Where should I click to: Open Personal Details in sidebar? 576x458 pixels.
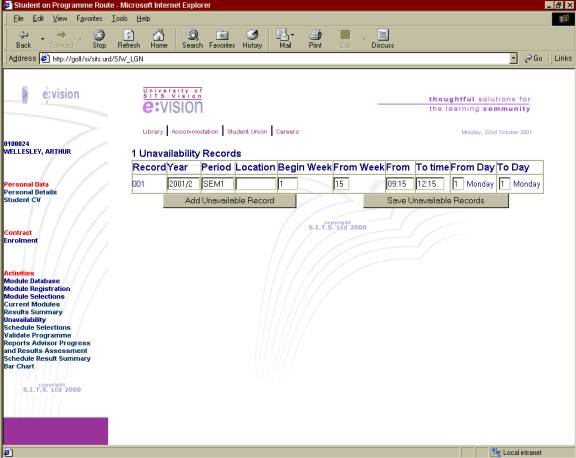(30, 192)
